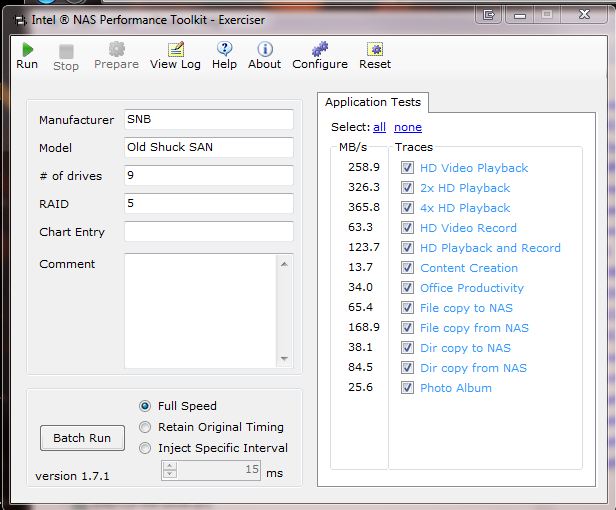Toggle the 4x HD Playback checkbox
This screenshot has width=616, height=510.
(407, 208)
